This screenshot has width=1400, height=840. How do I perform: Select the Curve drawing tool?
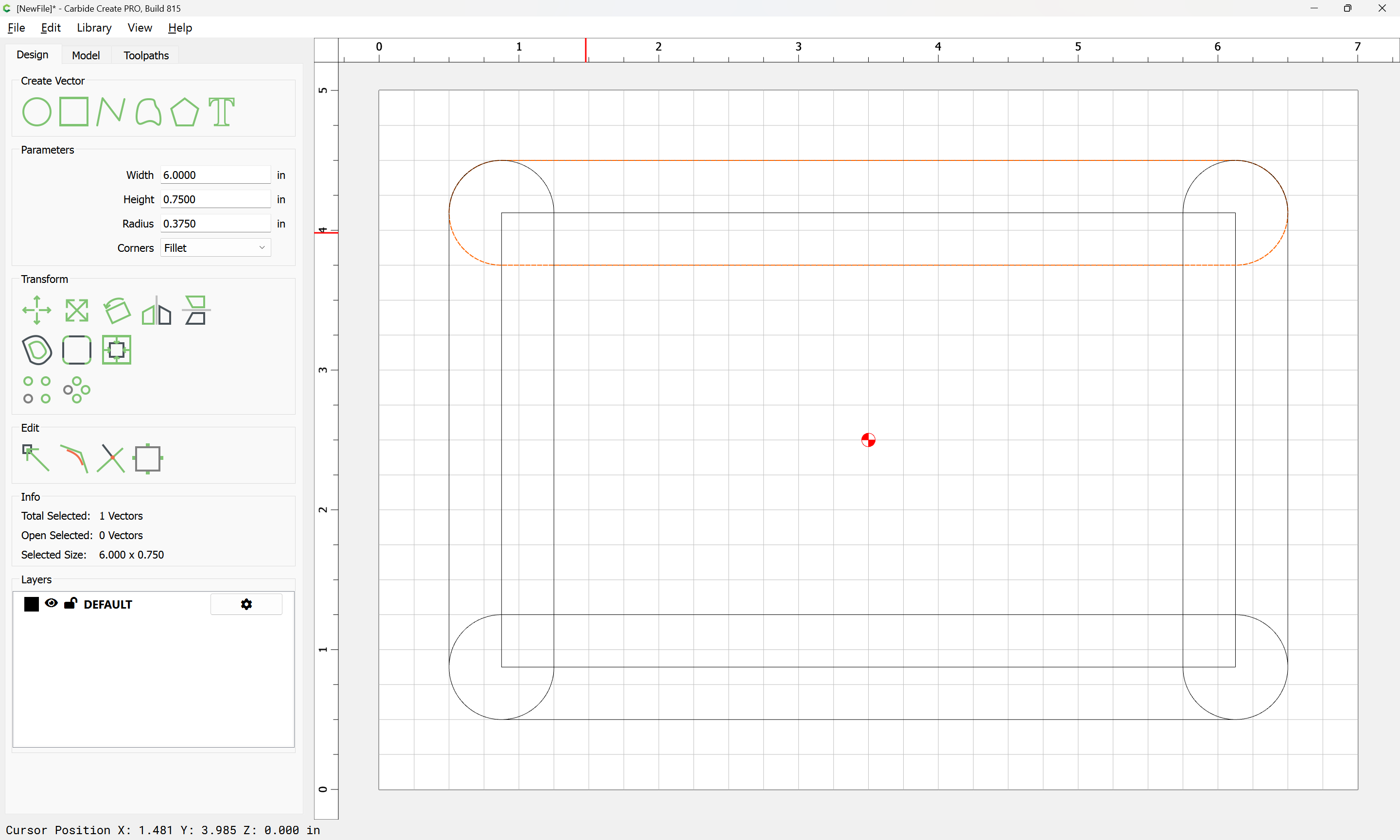click(148, 111)
